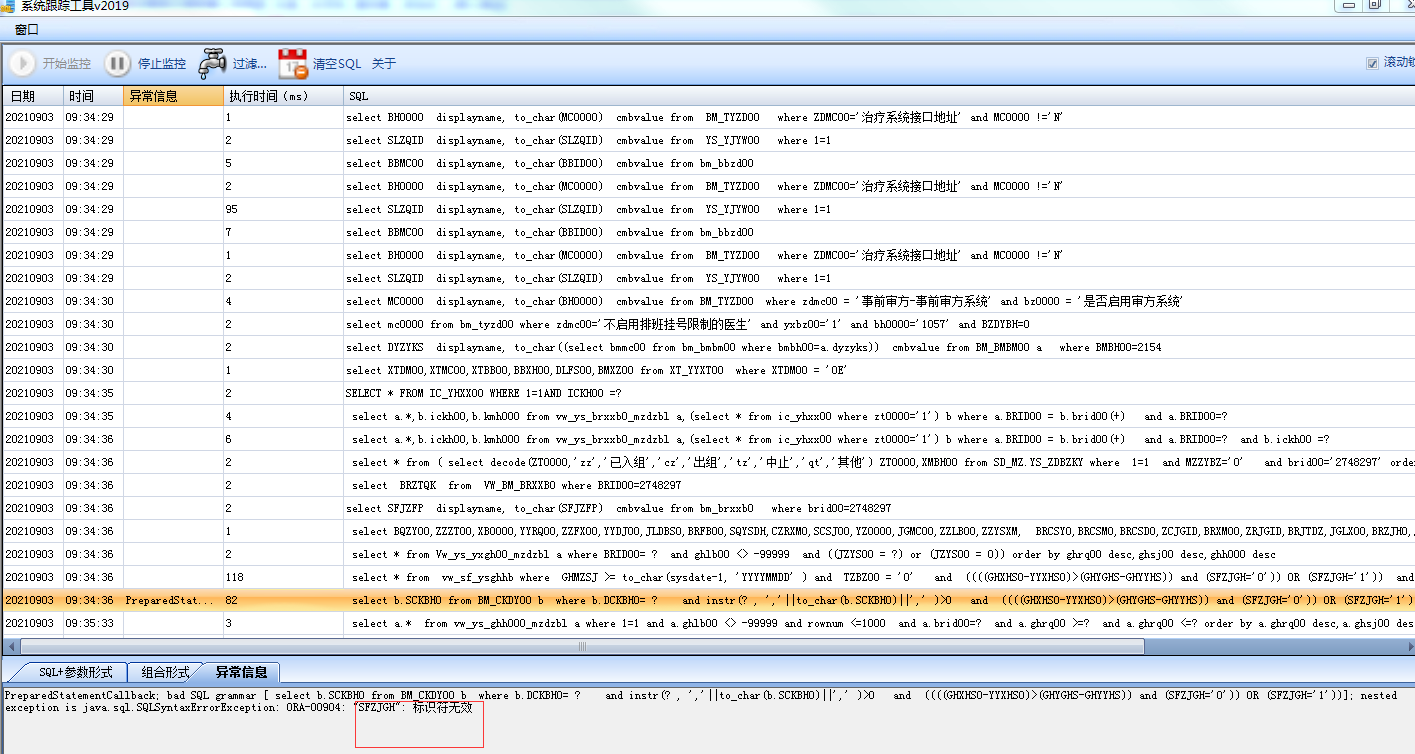Select 'select a.* from vw_ys_ghh000_mzdzbl' row
This screenshot has width=1415, height=754.
(708, 623)
